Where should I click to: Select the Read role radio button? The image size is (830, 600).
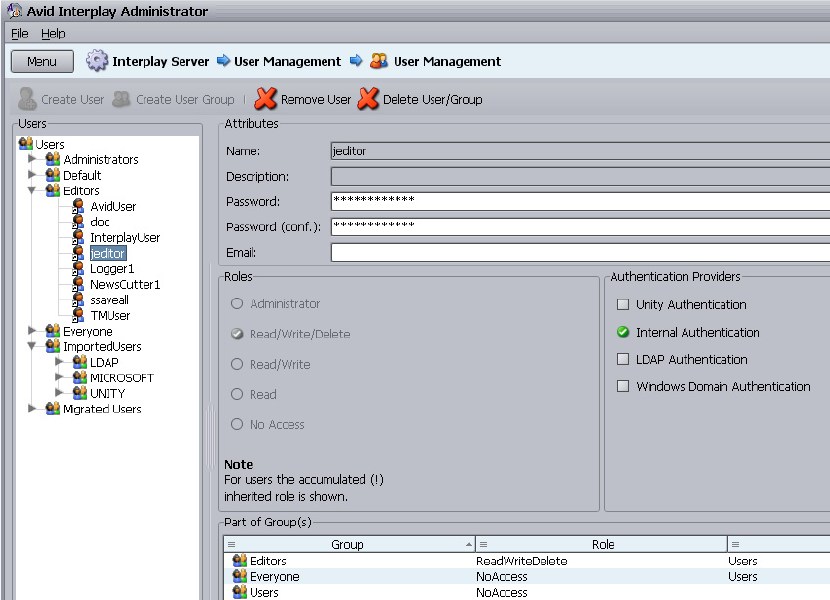pos(237,394)
